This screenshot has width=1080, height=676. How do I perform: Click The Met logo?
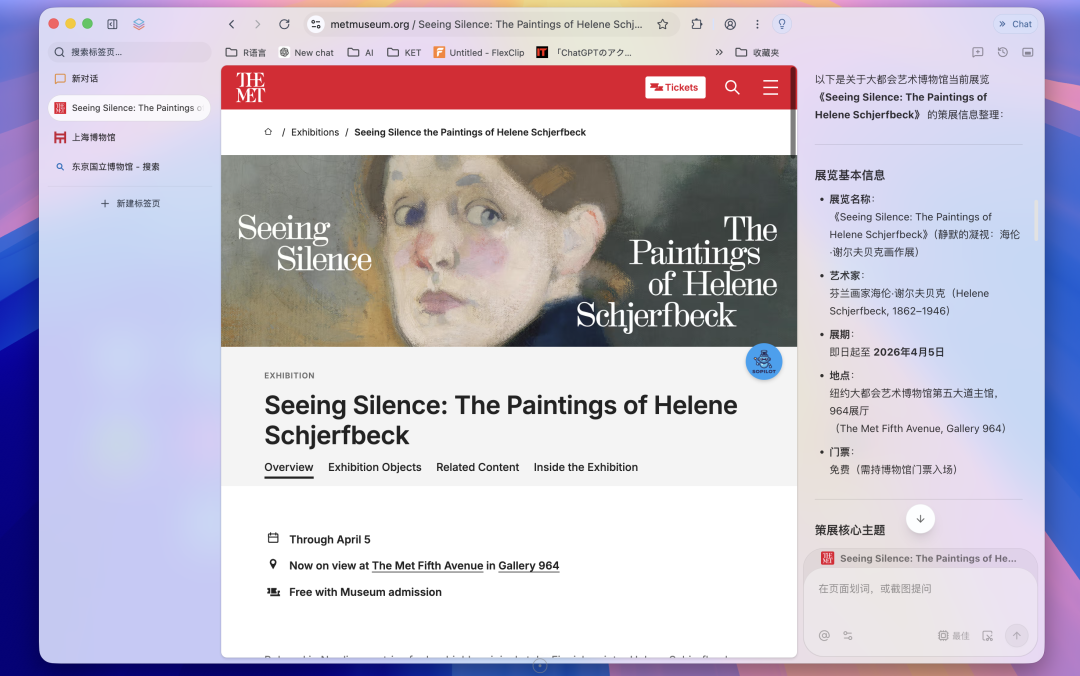250,88
